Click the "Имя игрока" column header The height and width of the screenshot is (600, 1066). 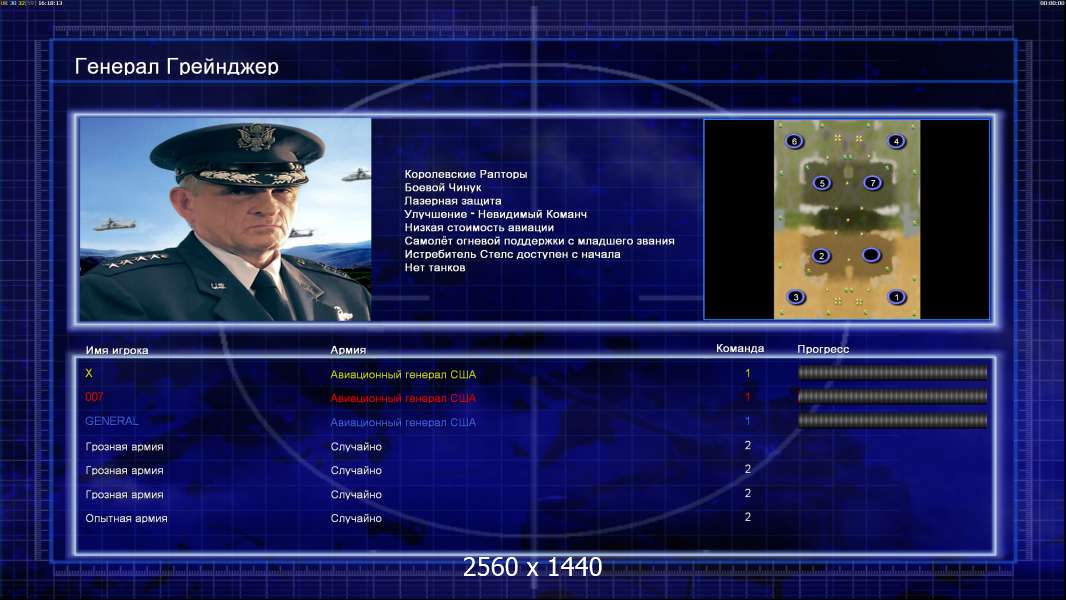coord(117,351)
